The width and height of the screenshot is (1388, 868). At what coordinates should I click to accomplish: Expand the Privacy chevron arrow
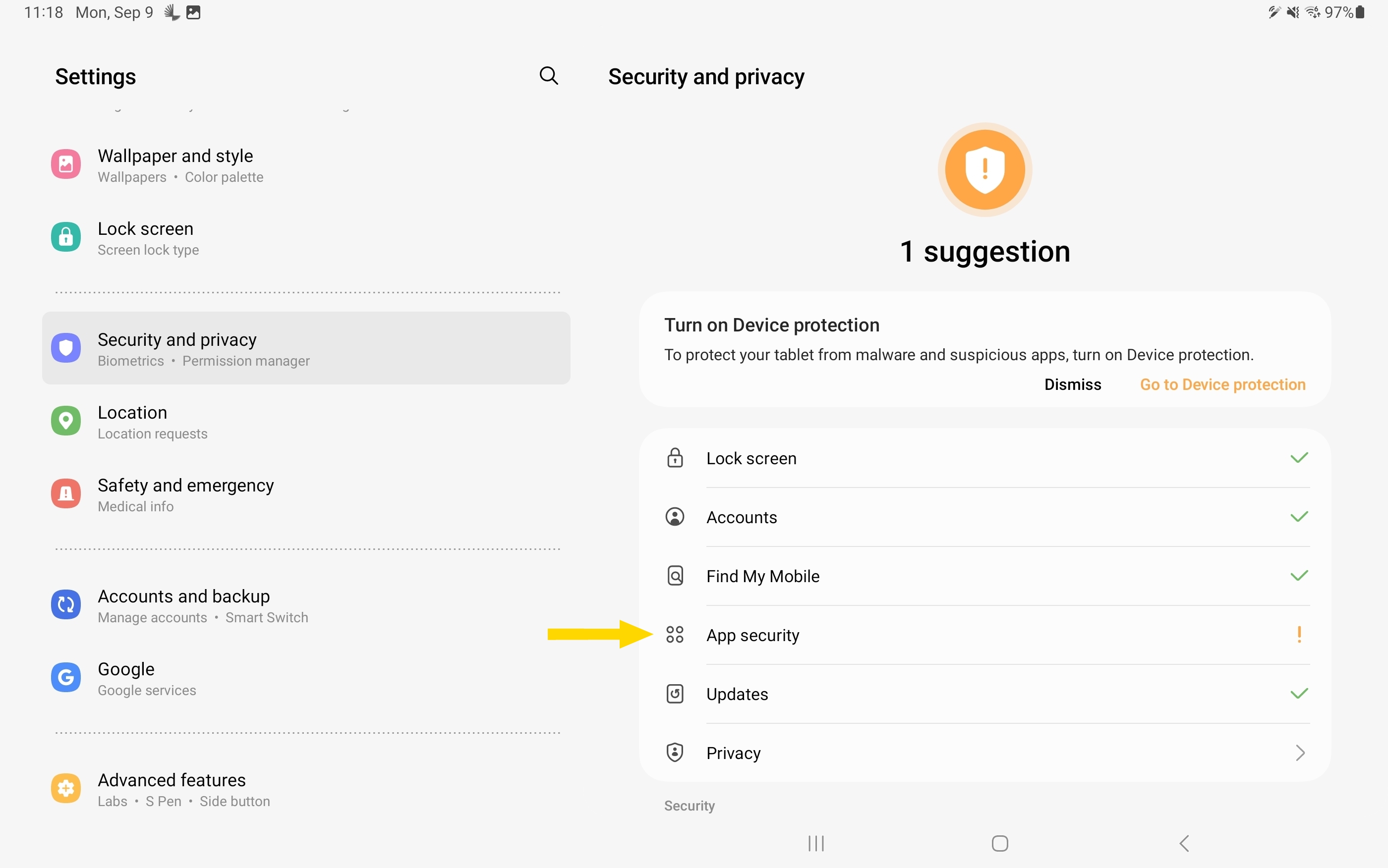(1300, 753)
